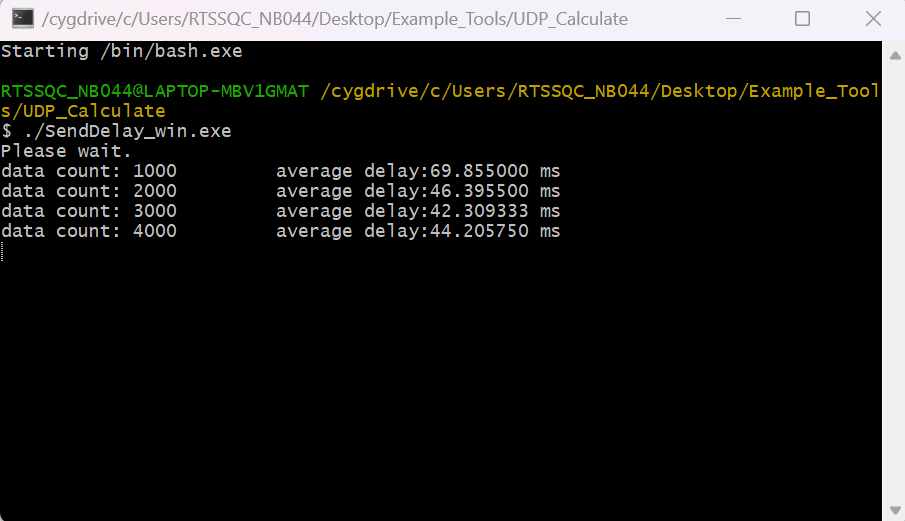Click the 'data count: 3000' text
Image resolution: width=905 pixels, height=521 pixels.
(89, 211)
